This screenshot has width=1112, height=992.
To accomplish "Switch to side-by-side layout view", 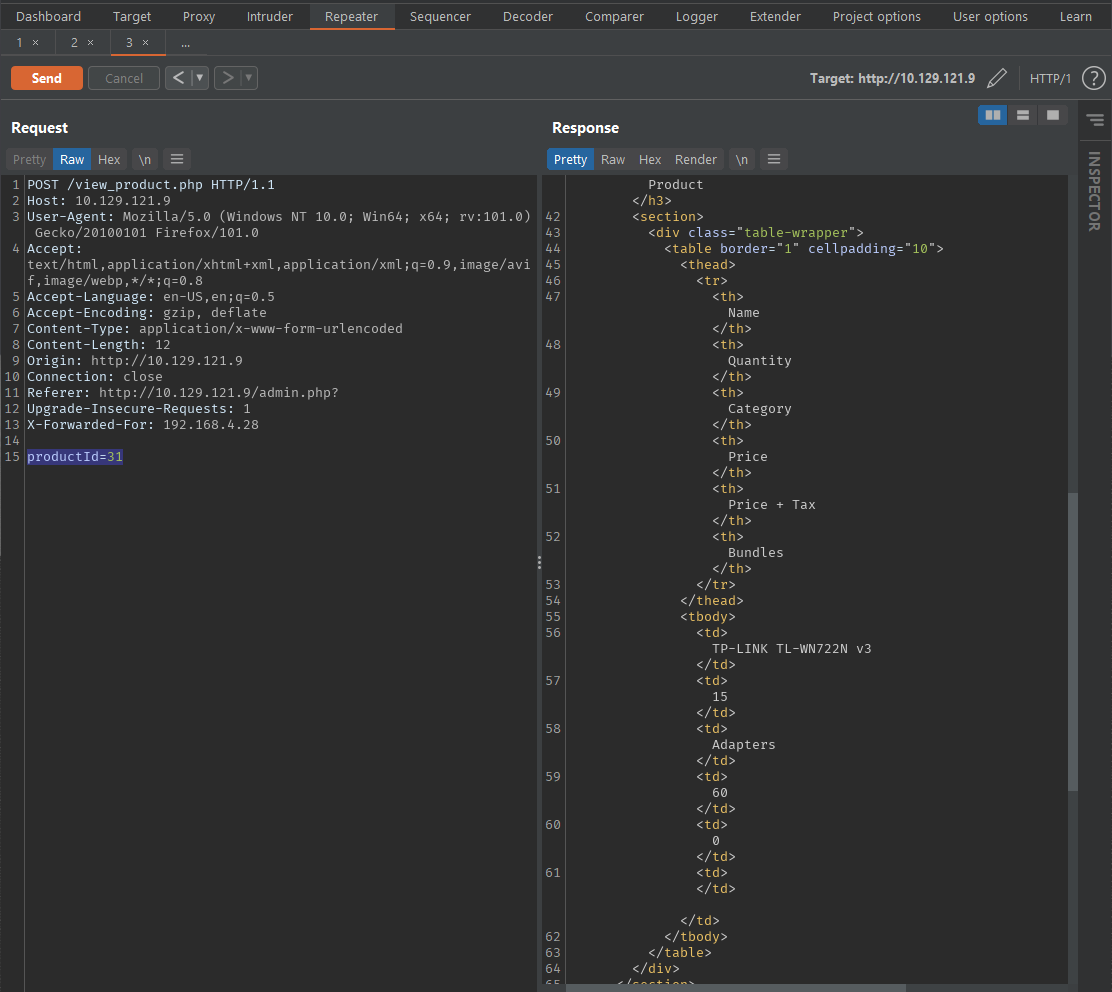I will [992, 115].
